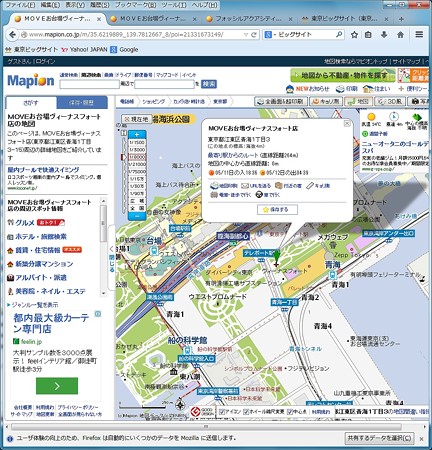The width and height of the screenshot is (432, 450).
Task: Open the search engine dropdown in search bar
Action: tap(269, 34)
